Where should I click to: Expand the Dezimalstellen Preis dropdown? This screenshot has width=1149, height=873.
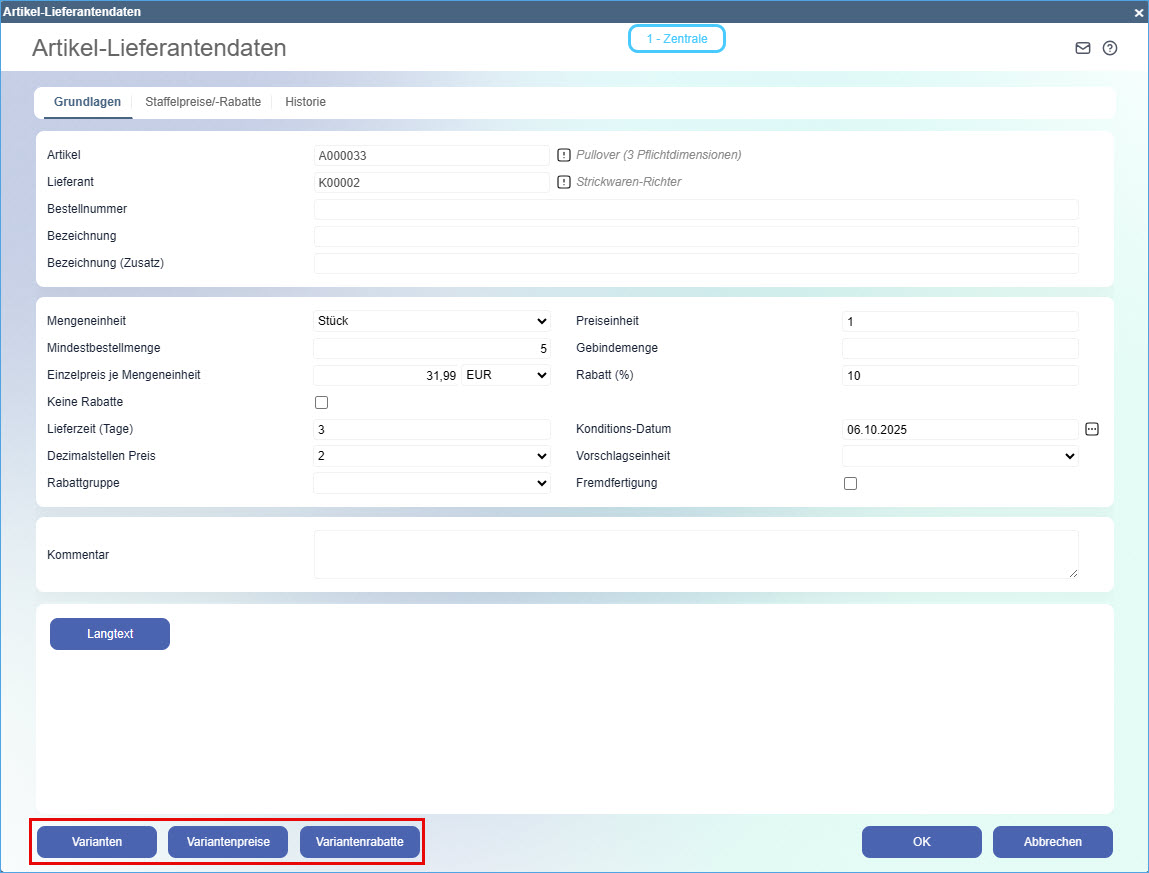[432, 456]
